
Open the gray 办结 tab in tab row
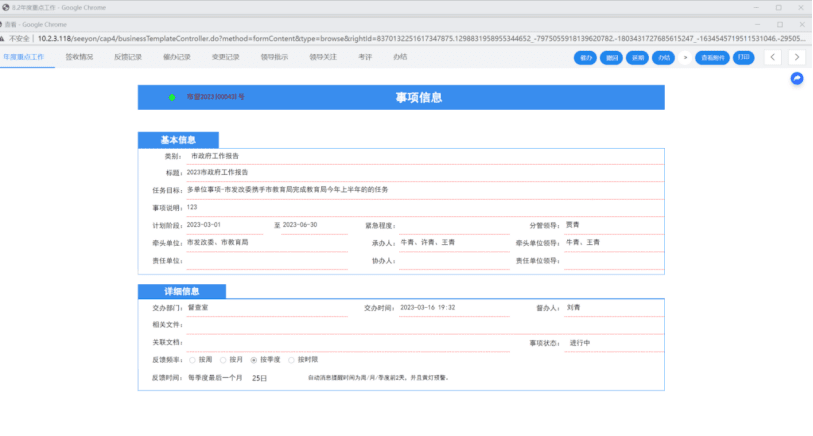pos(400,57)
